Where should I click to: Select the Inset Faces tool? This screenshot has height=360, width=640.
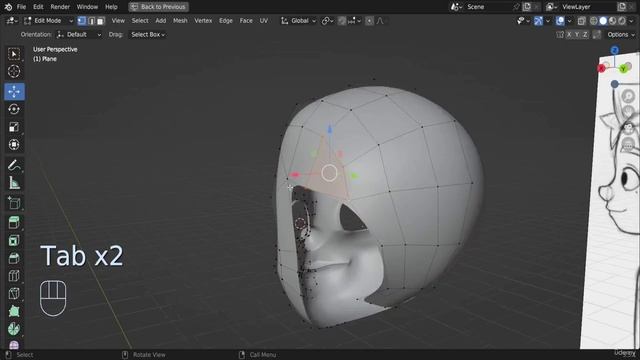pyautogui.click(x=14, y=240)
